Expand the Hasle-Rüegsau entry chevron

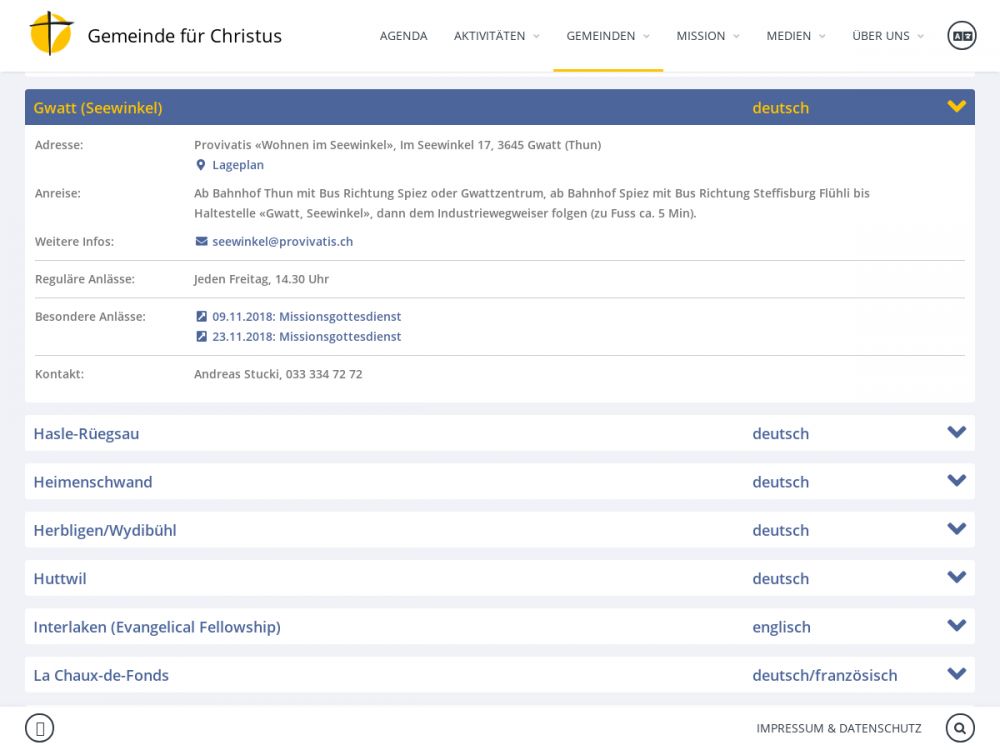[956, 433]
